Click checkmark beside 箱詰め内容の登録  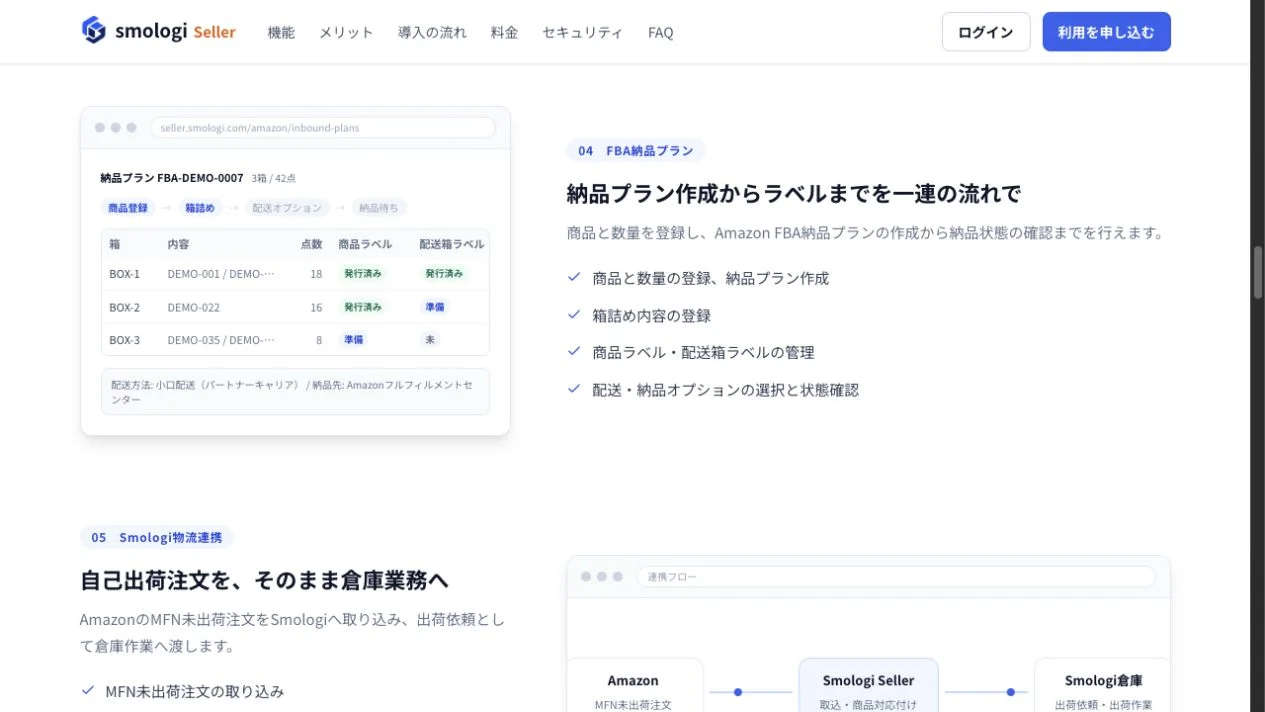click(x=574, y=314)
